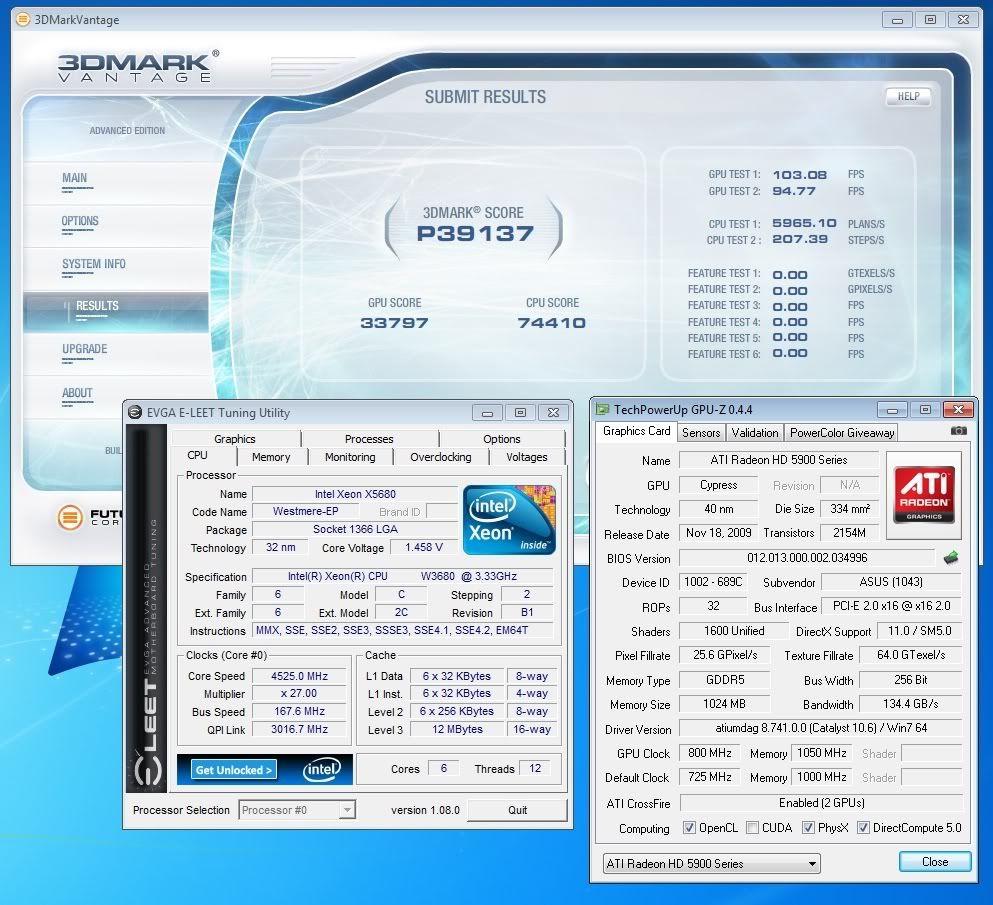This screenshot has width=993, height=905.
Task: Click the orange Futuremark logo icon
Action: point(70,517)
